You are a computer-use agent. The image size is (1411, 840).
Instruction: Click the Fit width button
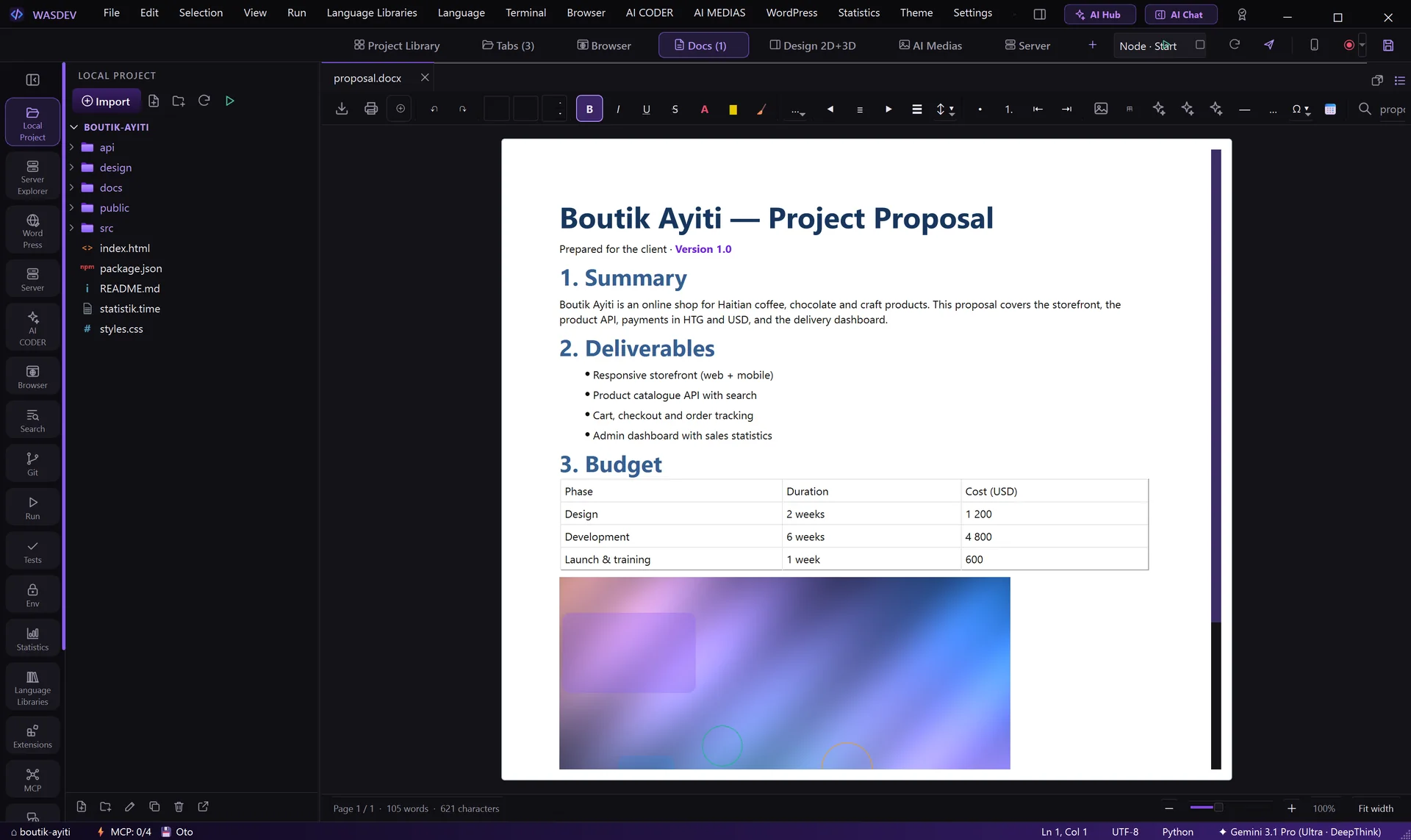click(1375, 808)
